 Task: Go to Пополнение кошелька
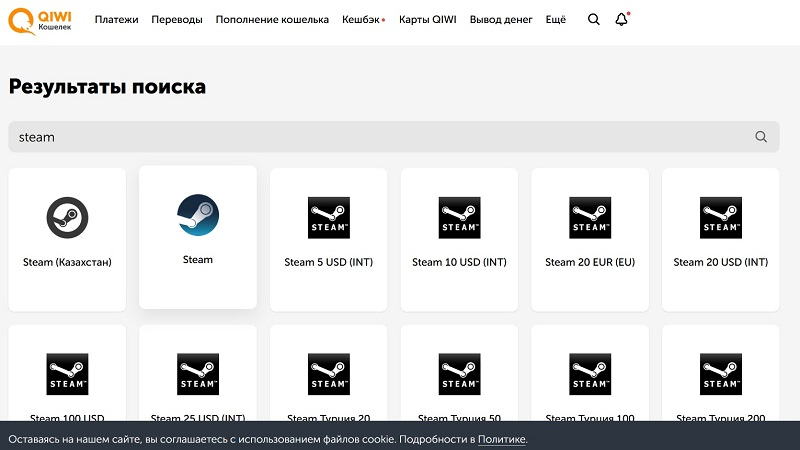coord(272,19)
